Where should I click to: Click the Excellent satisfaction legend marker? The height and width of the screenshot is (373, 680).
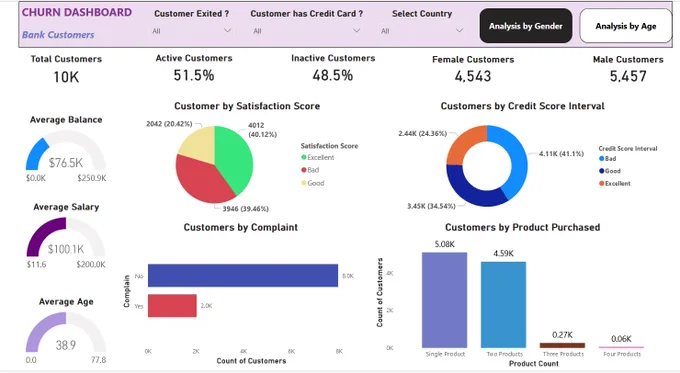coord(304,157)
